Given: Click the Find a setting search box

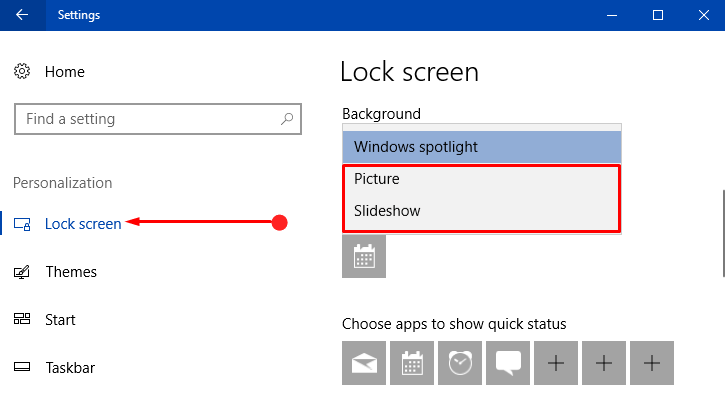Looking at the screenshot, I should click(x=158, y=119).
